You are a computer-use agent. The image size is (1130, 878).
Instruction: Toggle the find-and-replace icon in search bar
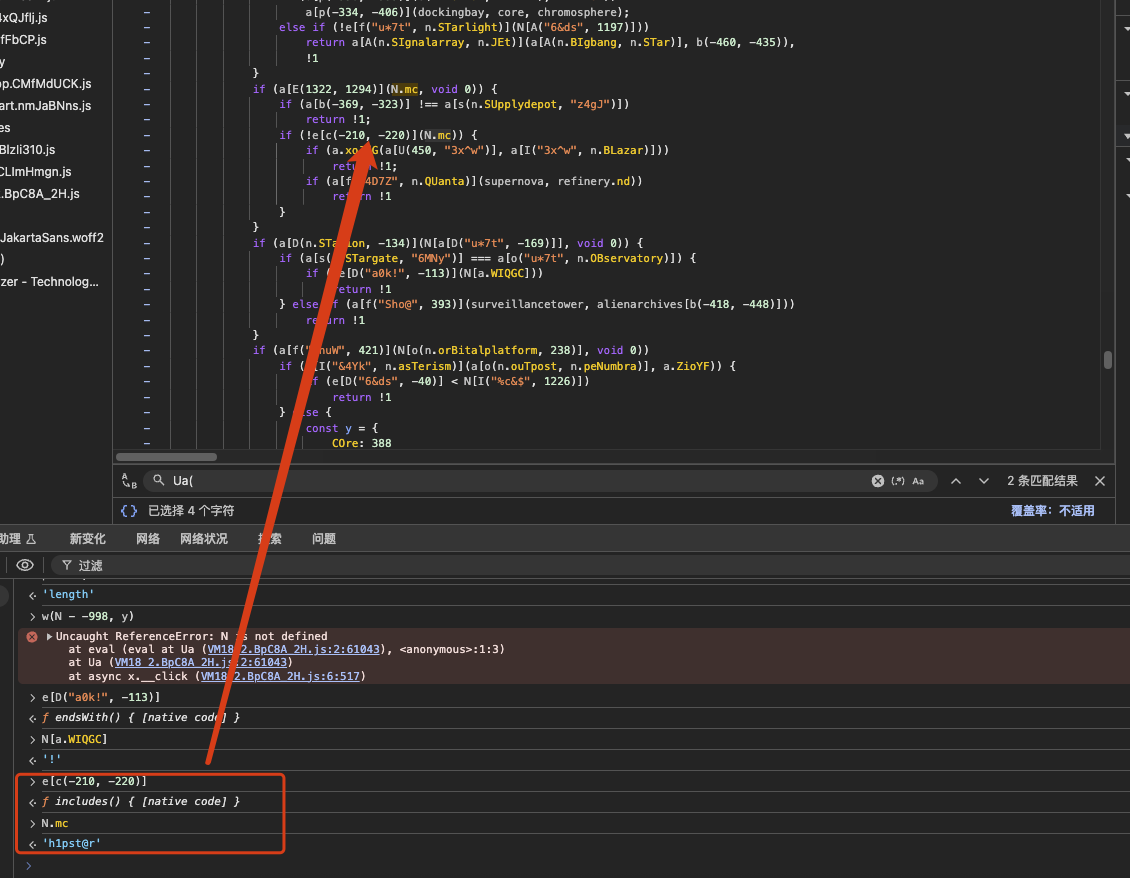point(129,481)
